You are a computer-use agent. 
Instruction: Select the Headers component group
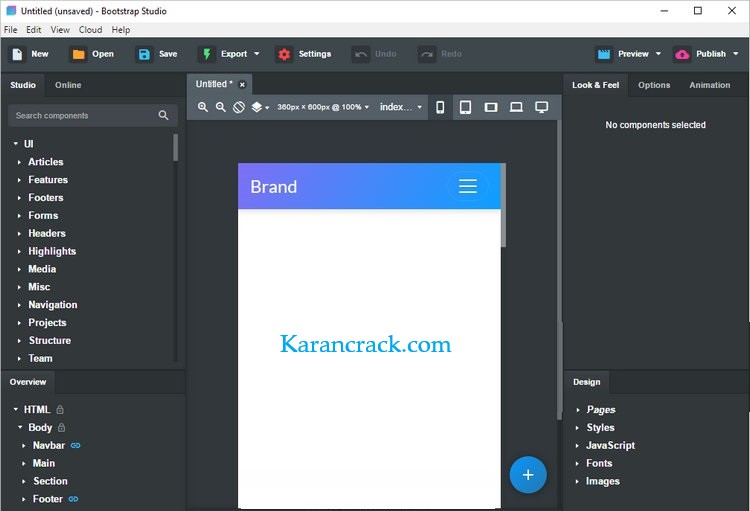[x=47, y=233]
